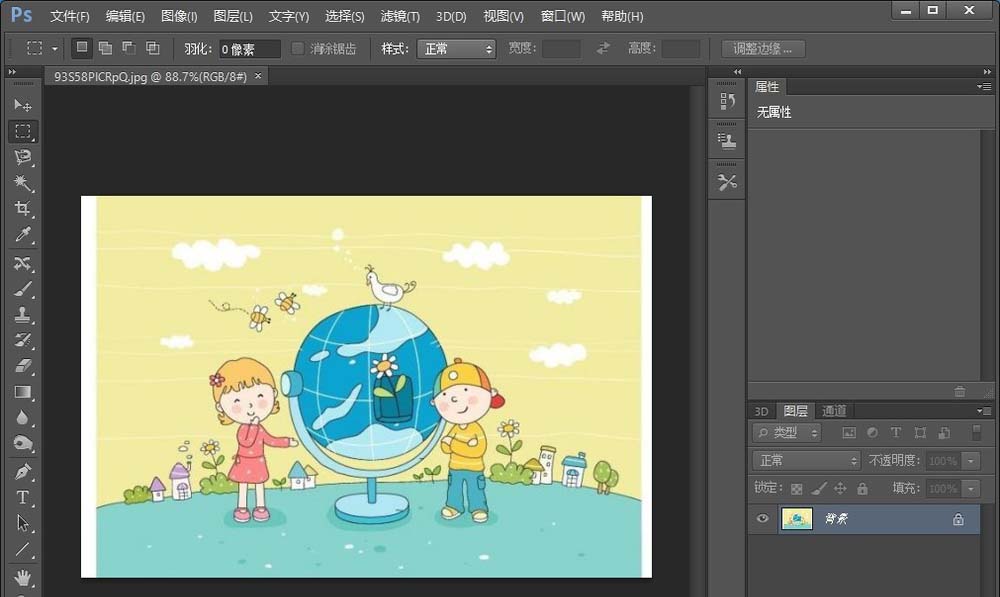Open the 窗口(W) menu
Viewport: 1000px width, 597px height.
562,16
